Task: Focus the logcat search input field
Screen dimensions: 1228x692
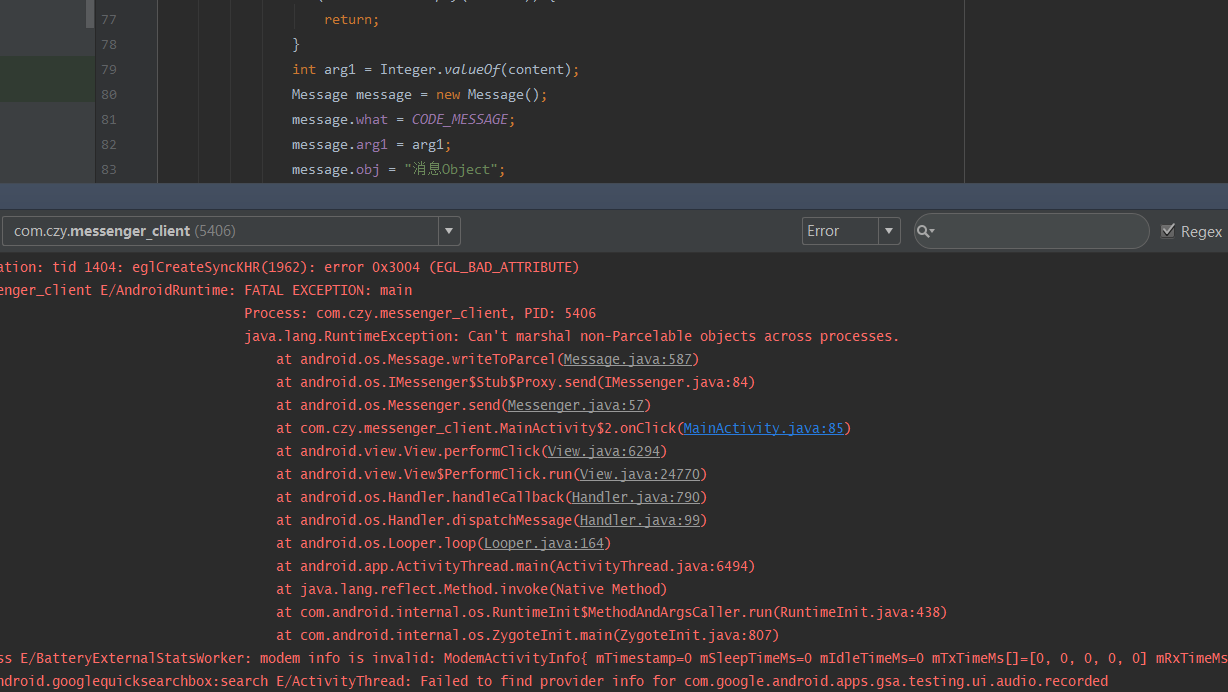Action: (x=1040, y=231)
